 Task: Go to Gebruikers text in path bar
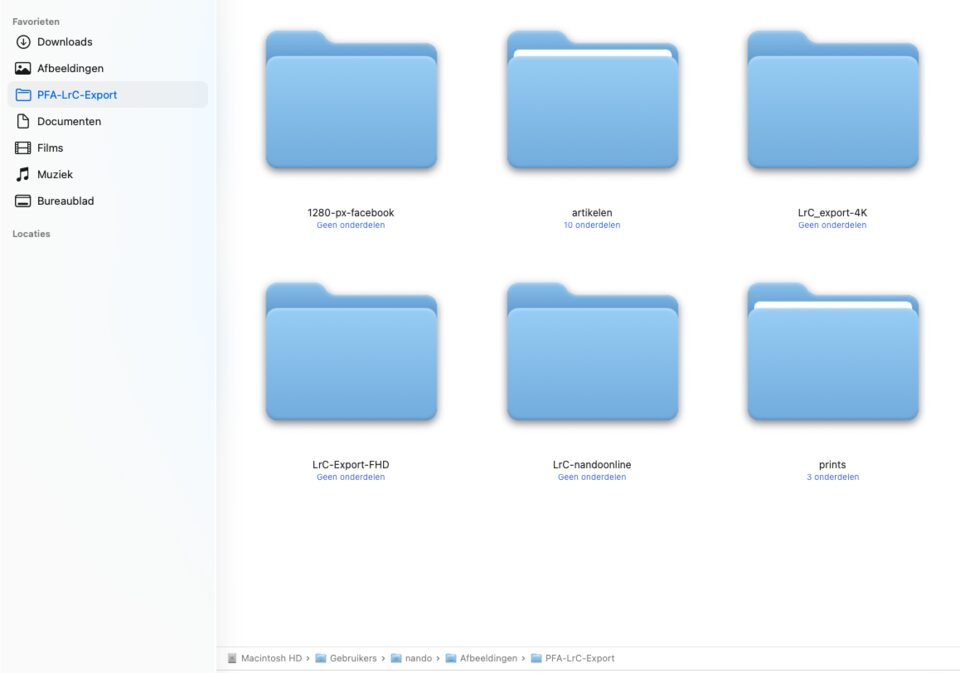point(353,658)
